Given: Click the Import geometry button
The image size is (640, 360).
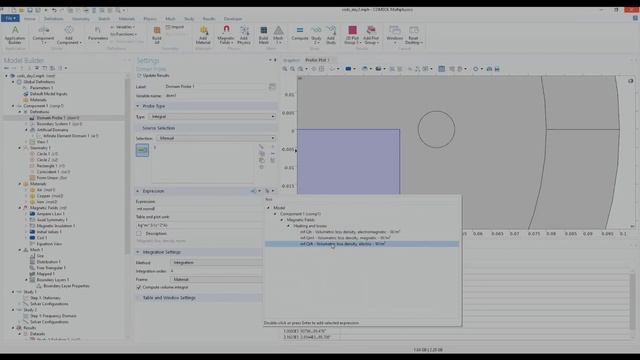Looking at the screenshot, I should [x=175, y=27].
